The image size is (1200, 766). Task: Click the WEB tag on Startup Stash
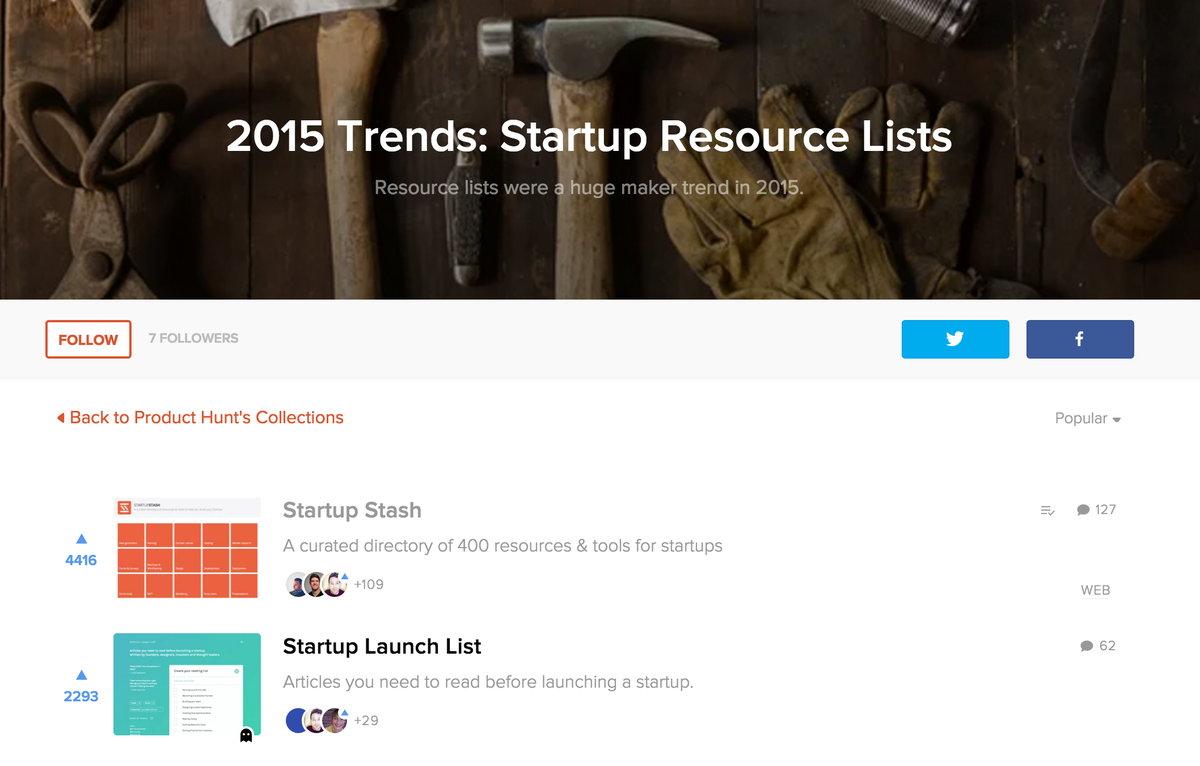pyautogui.click(x=1095, y=590)
